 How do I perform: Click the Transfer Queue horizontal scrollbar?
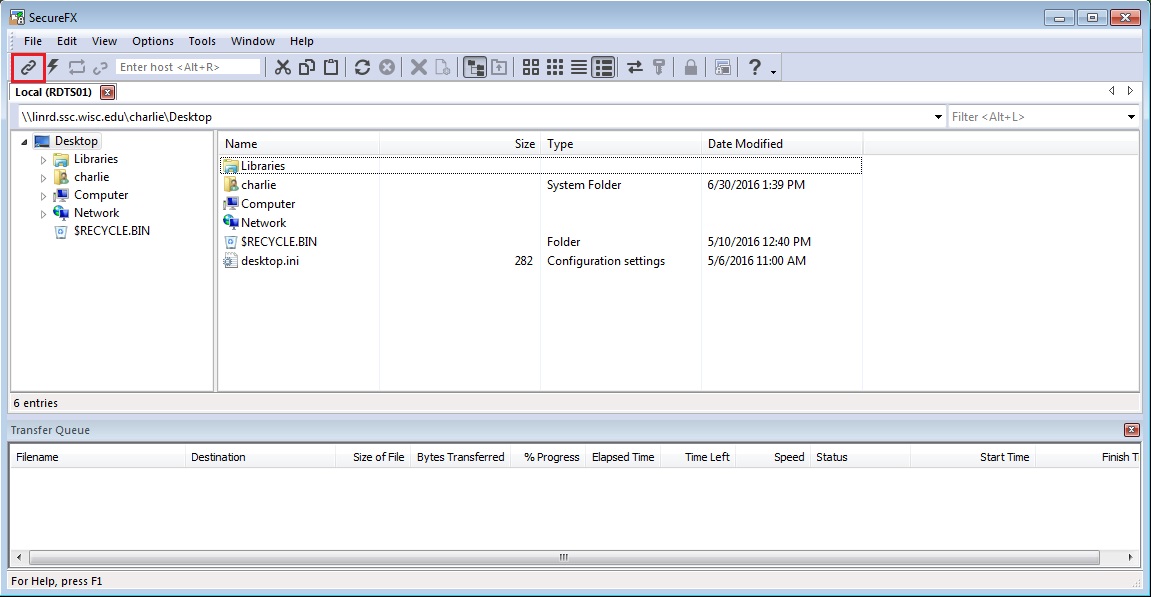(x=564, y=557)
